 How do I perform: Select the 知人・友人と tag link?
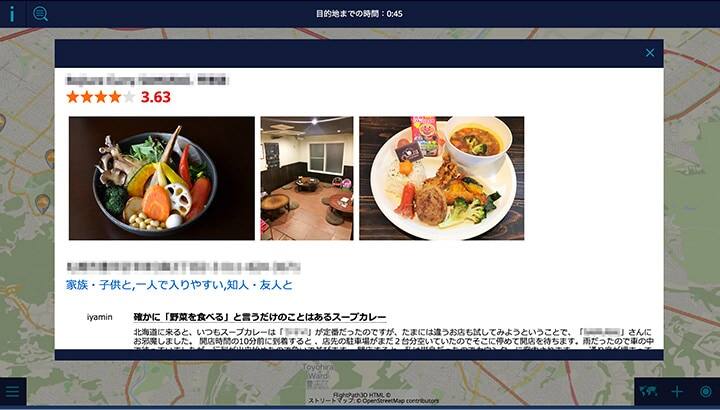(x=259, y=285)
